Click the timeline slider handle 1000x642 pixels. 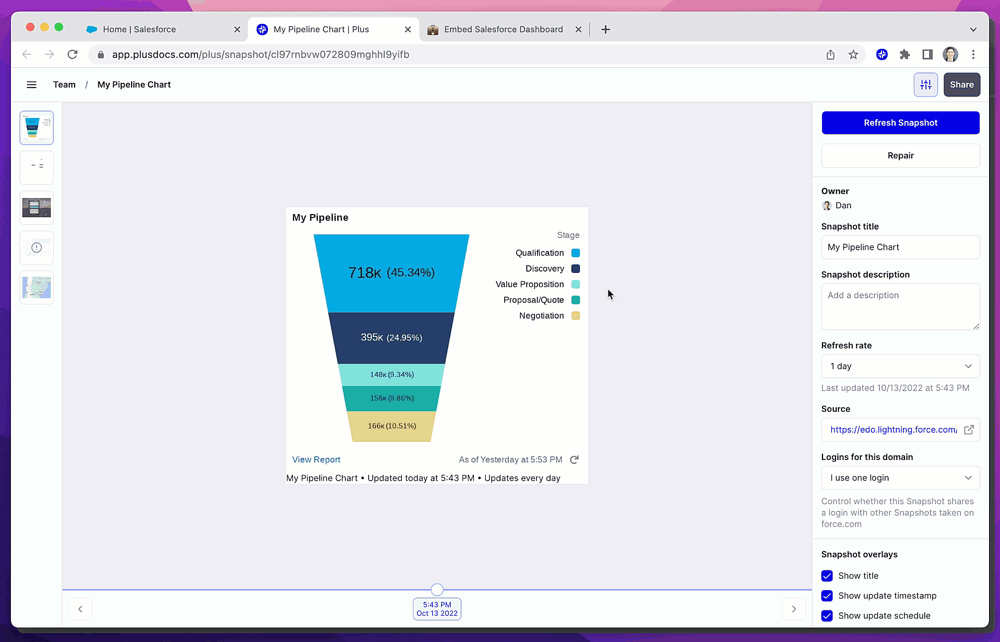(x=437, y=590)
